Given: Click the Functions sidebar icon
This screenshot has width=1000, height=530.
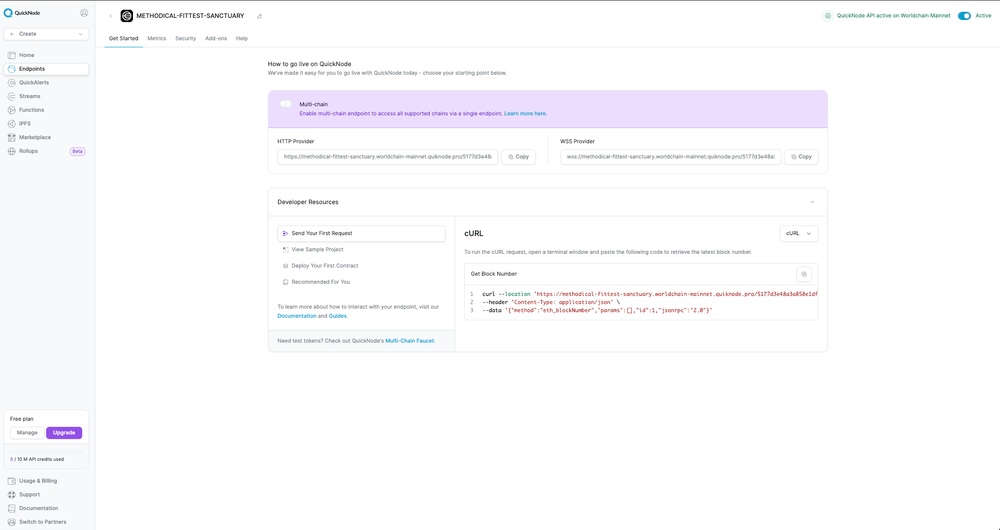Looking at the screenshot, I should tap(11, 110).
